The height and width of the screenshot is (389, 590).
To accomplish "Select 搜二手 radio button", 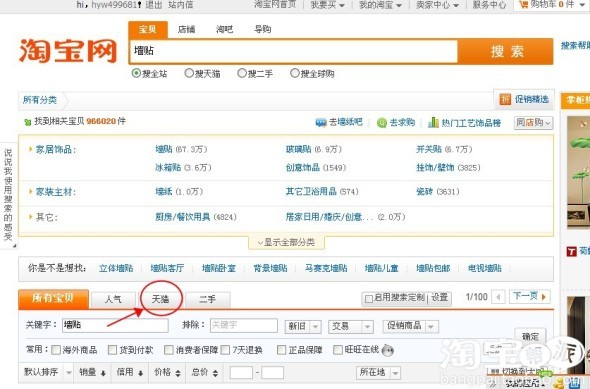I will click(242, 73).
